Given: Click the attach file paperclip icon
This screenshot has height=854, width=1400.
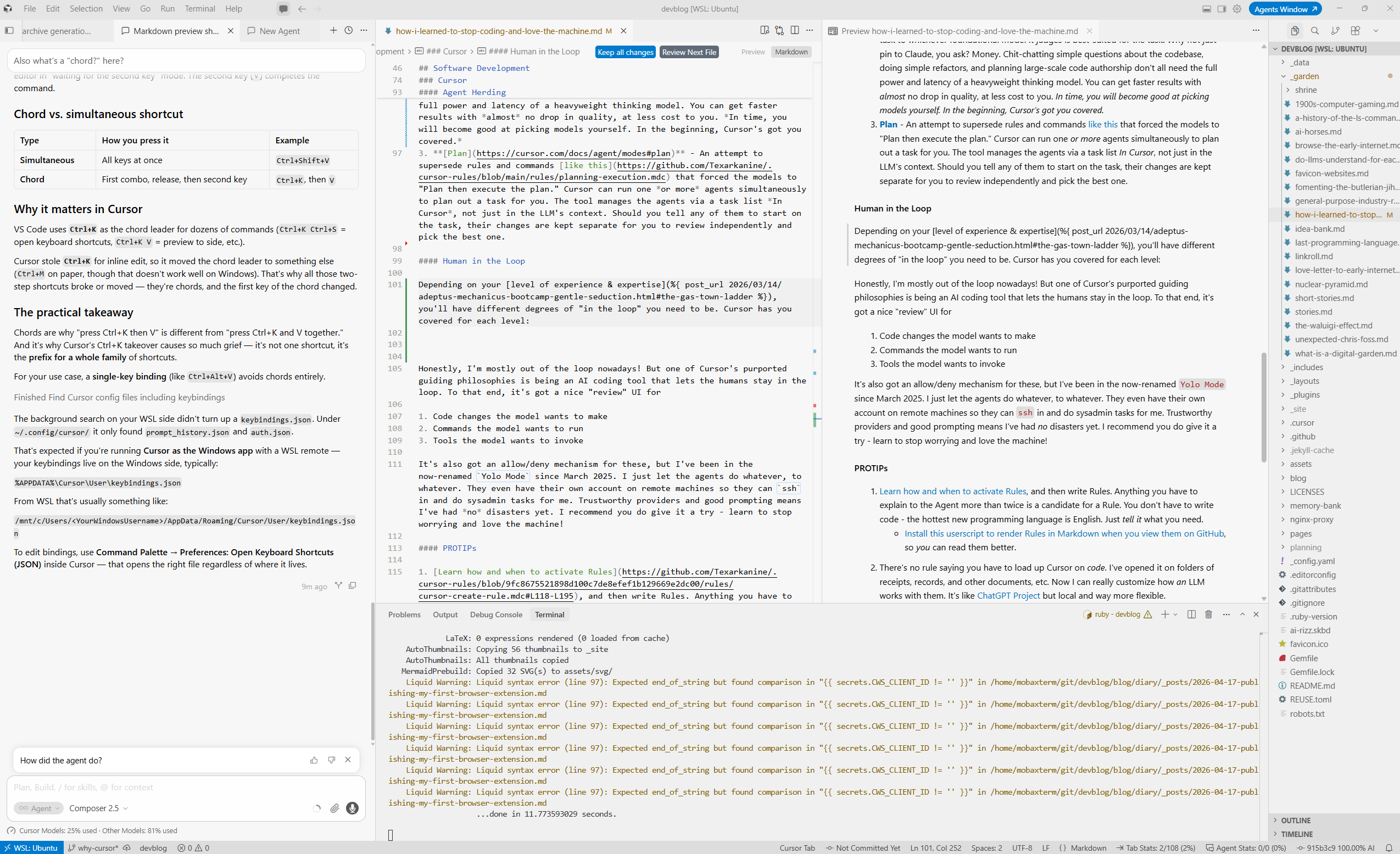Looking at the screenshot, I should click(x=334, y=808).
